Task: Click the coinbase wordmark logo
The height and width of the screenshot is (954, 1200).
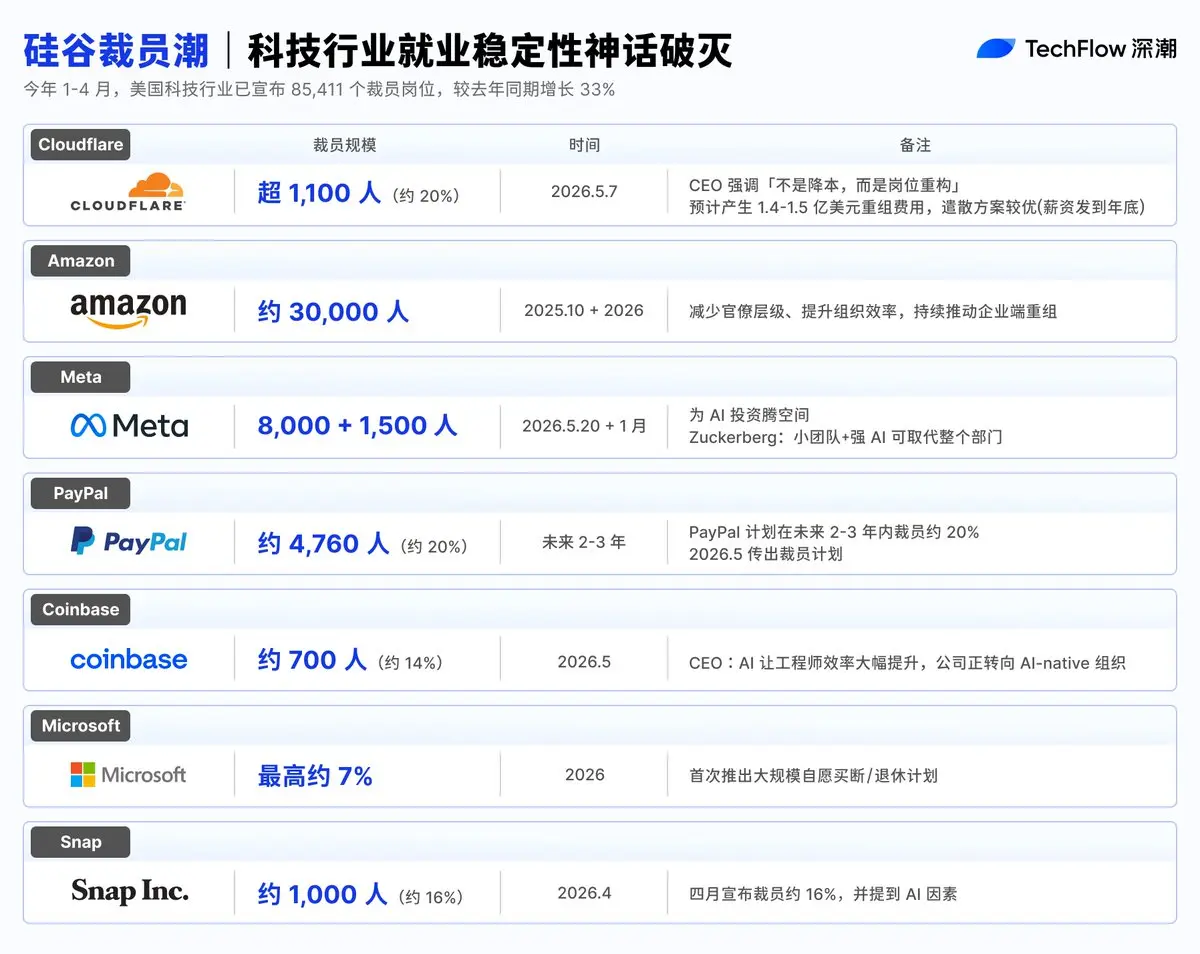Action: [129, 659]
